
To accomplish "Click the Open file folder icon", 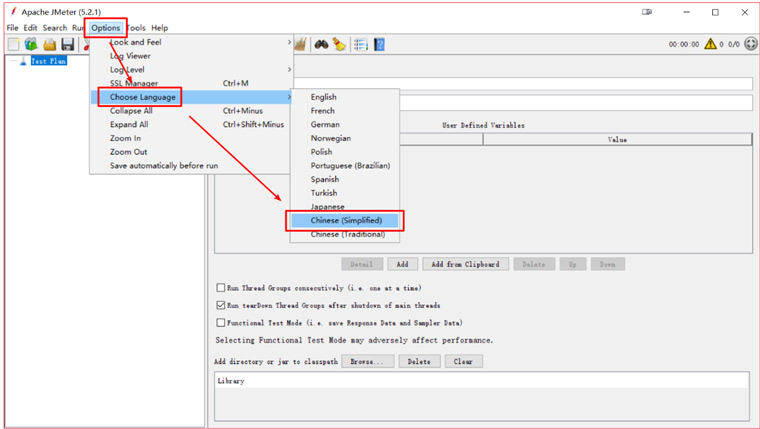I will coord(49,45).
